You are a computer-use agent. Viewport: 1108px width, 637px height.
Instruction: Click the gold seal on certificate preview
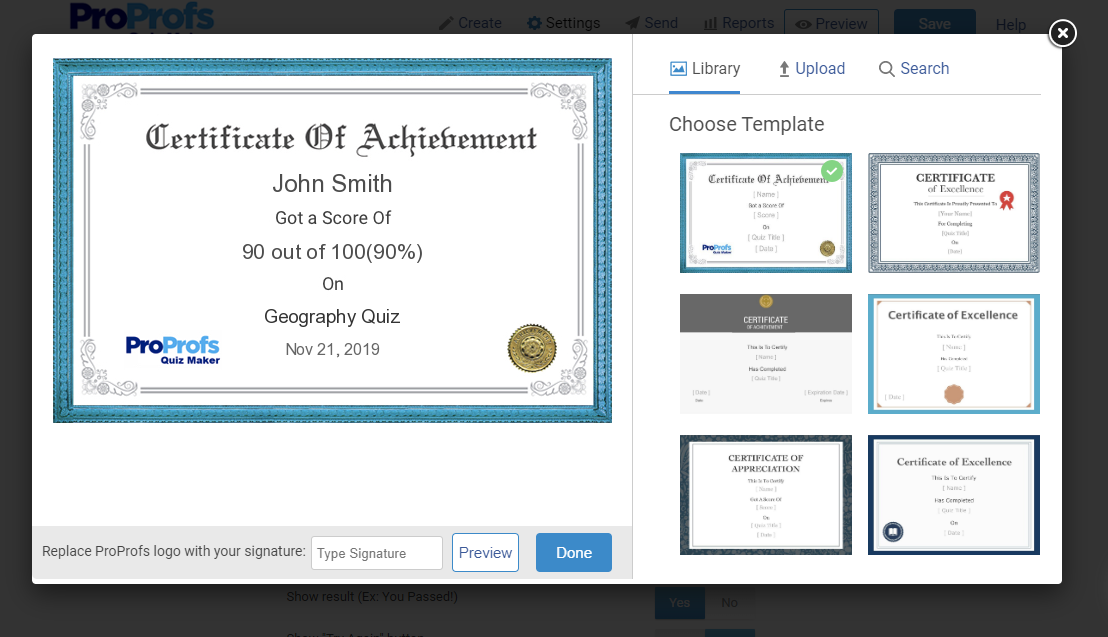531,348
